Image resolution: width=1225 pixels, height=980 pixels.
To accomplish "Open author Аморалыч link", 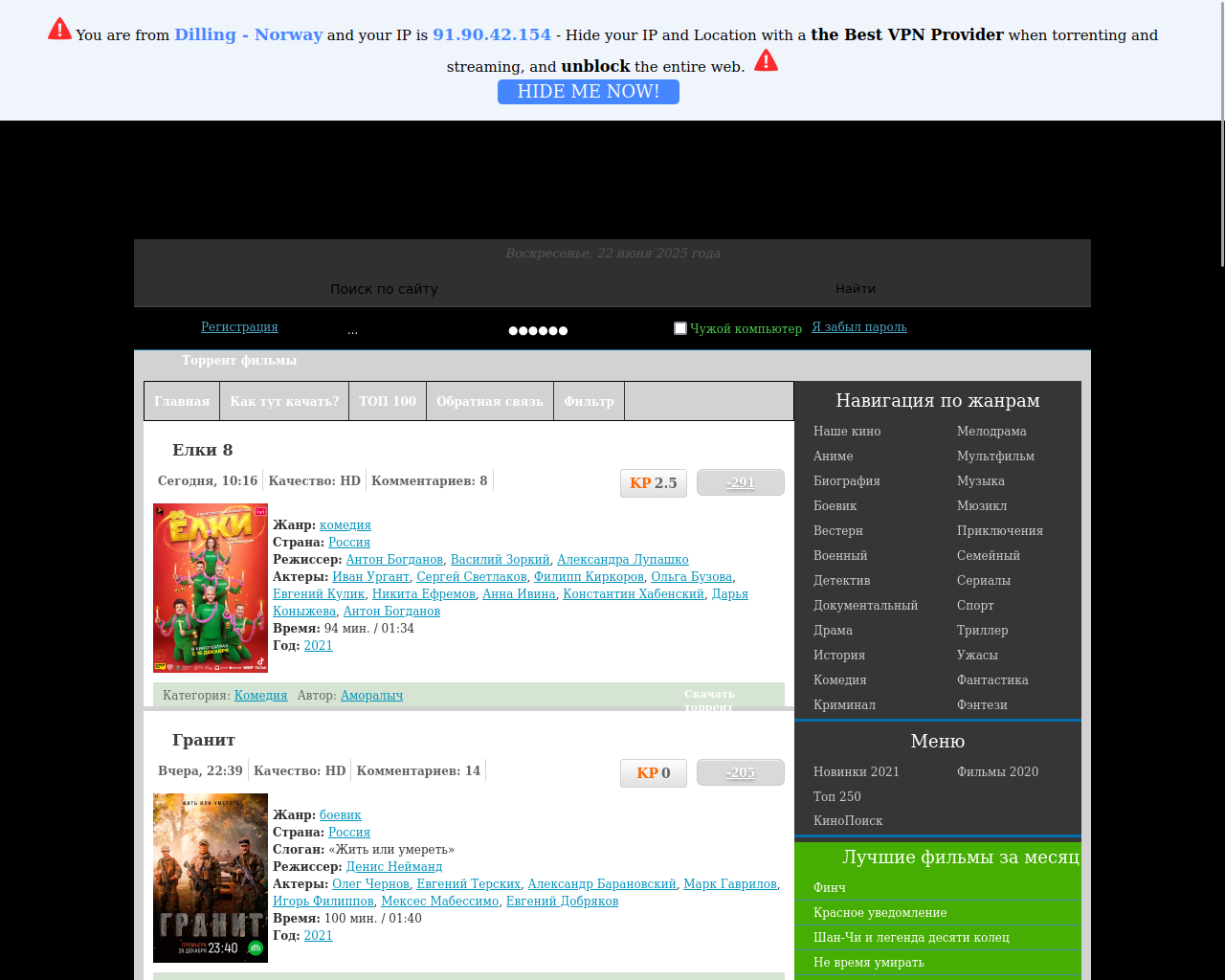I will tap(371, 695).
